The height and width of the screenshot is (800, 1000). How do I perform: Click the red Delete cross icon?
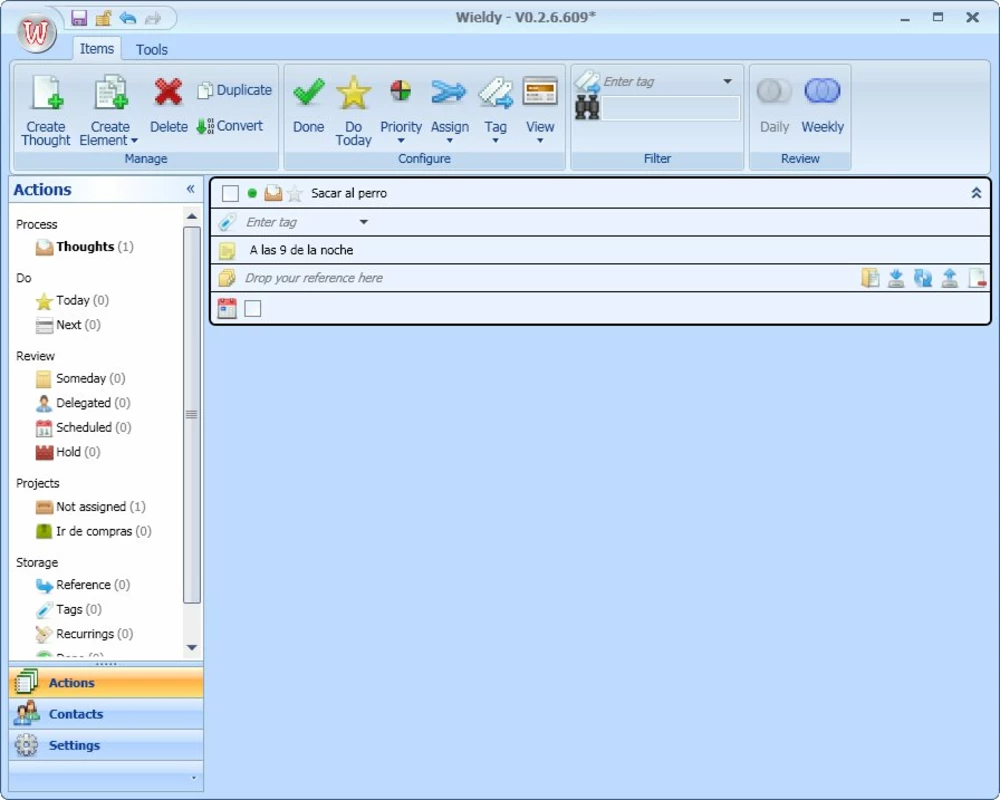coord(168,92)
